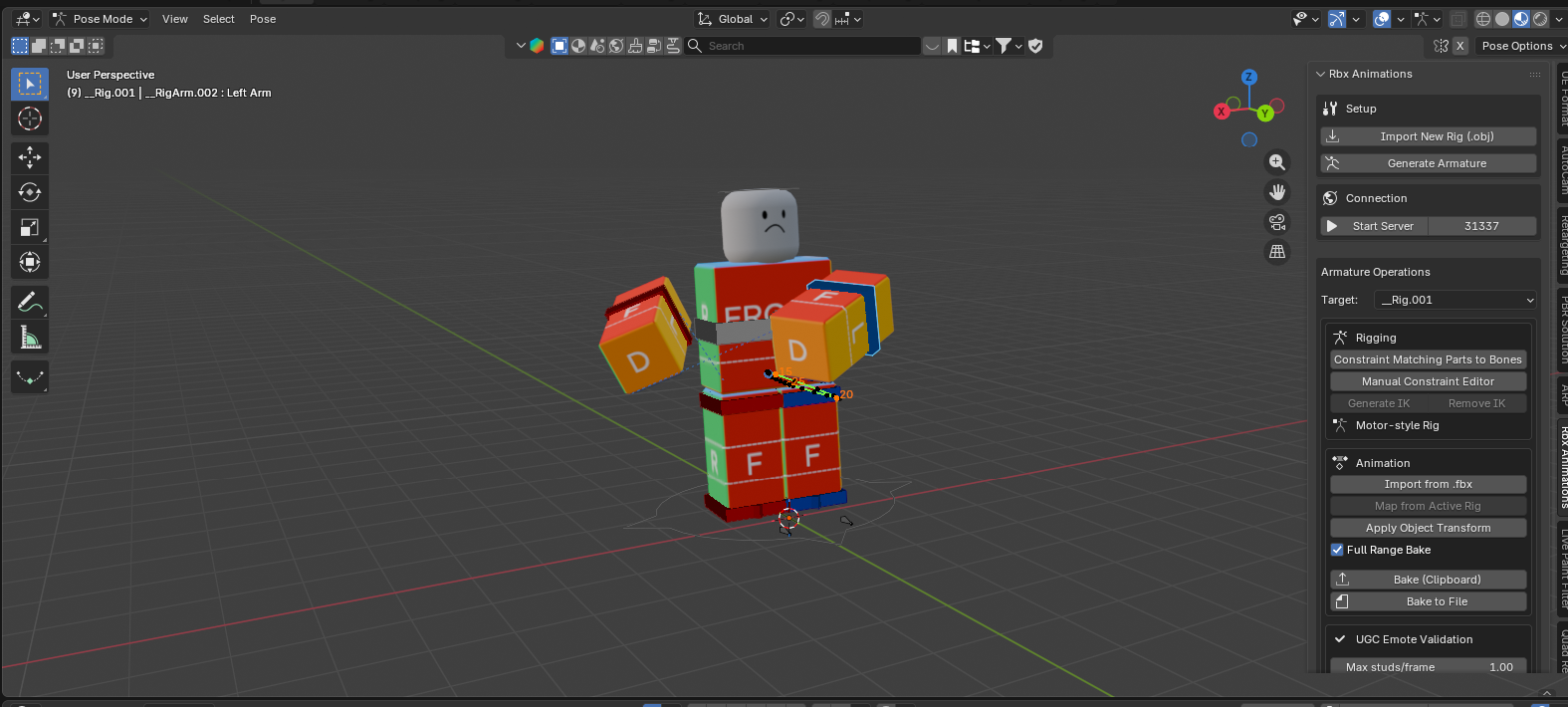This screenshot has height=707, width=1568.
Task: Activate the 3D Cursor tool
Action: (30, 118)
